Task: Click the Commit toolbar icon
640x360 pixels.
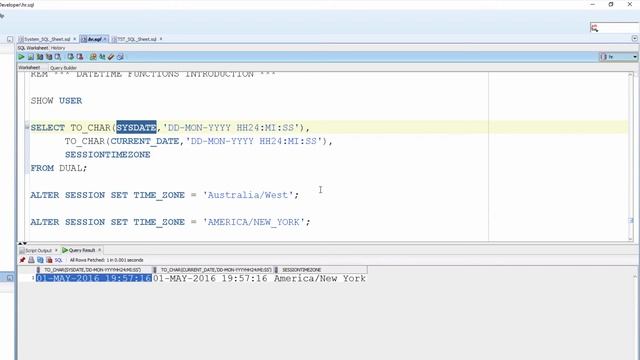Action: coord(71,57)
